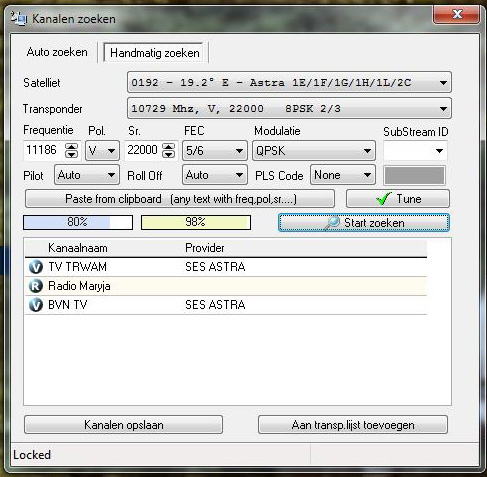Select the Handmatig zoeken tab
The height and width of the screenshot is (477, 487).
155,53
